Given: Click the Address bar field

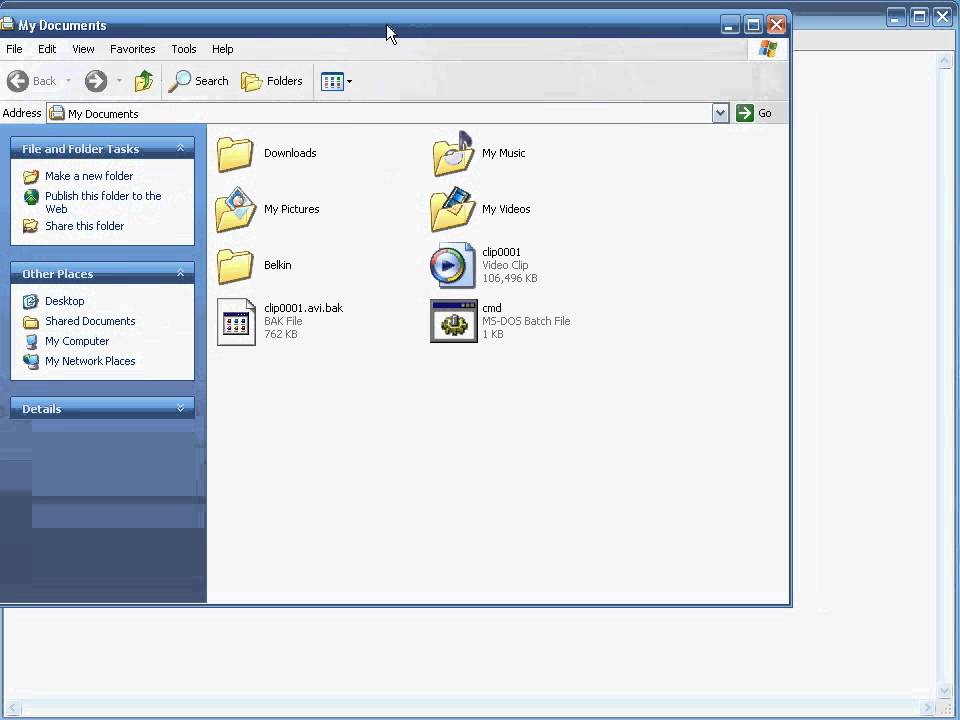Looking at the screenshot, I should pos(380,113).
